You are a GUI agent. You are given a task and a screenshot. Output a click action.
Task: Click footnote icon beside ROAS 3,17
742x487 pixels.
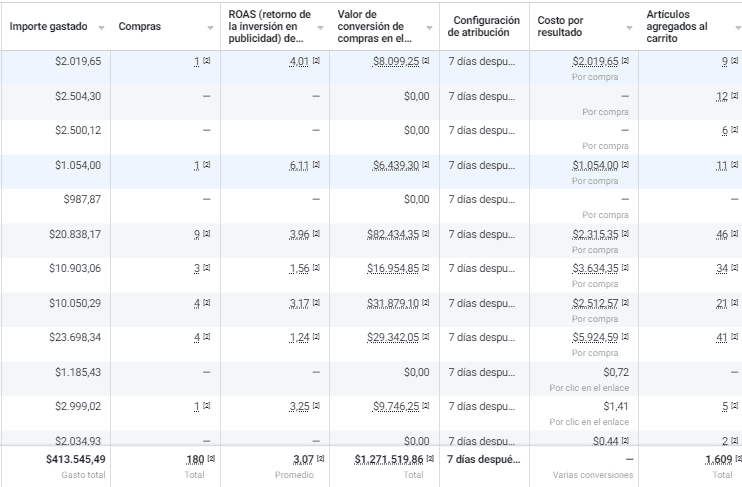(x=316, y=303)
